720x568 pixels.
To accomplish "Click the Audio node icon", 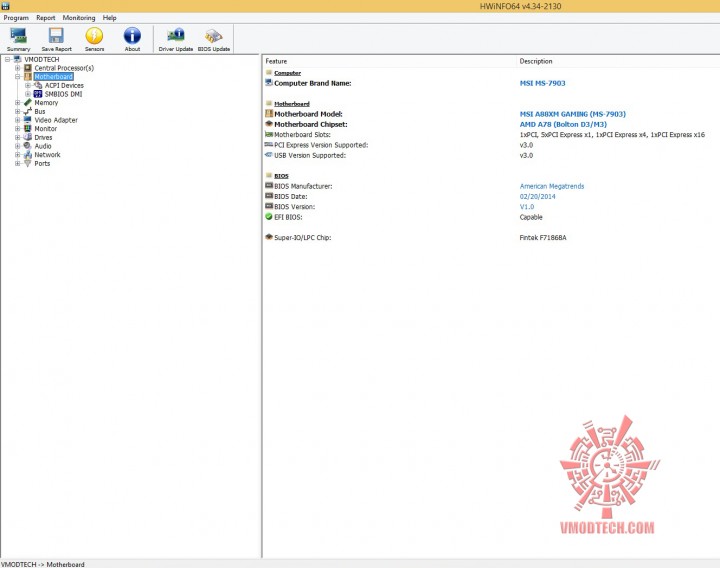I will pyautogui.click(x=28, y=146).
